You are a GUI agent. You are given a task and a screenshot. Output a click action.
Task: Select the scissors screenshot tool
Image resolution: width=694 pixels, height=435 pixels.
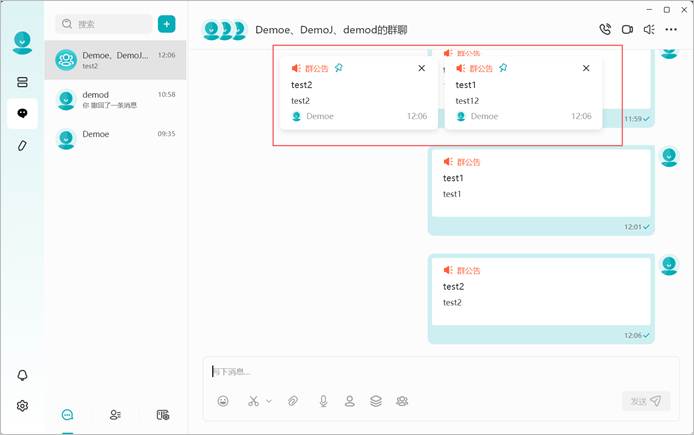pos(253,401)
